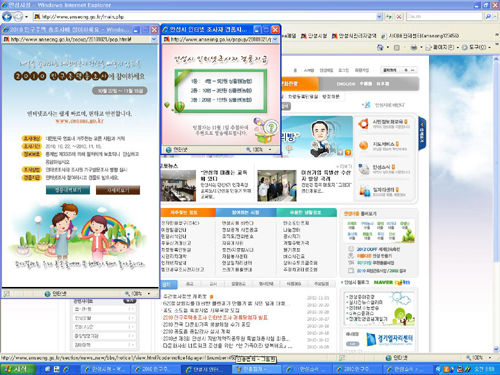Open the red census notice headline

click(215, 317)
